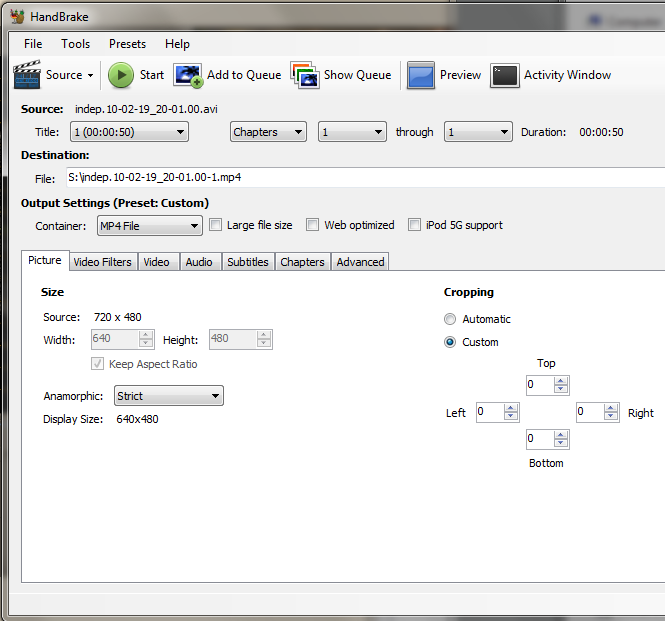
Task: Decrease Width with down spinner arrow
Action: click(x=146, y=344)
